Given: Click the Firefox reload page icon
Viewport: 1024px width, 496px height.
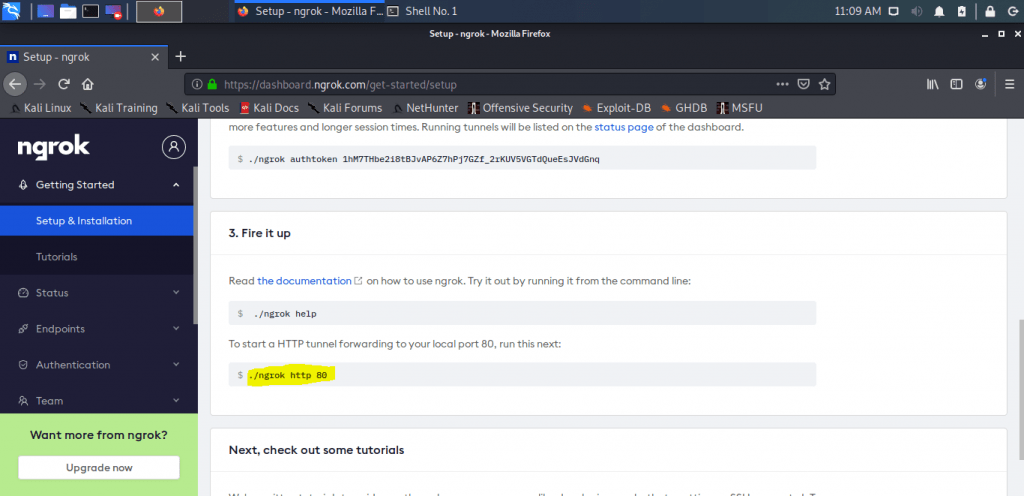Looking at the screenshot, I should (x=64, y=84).
